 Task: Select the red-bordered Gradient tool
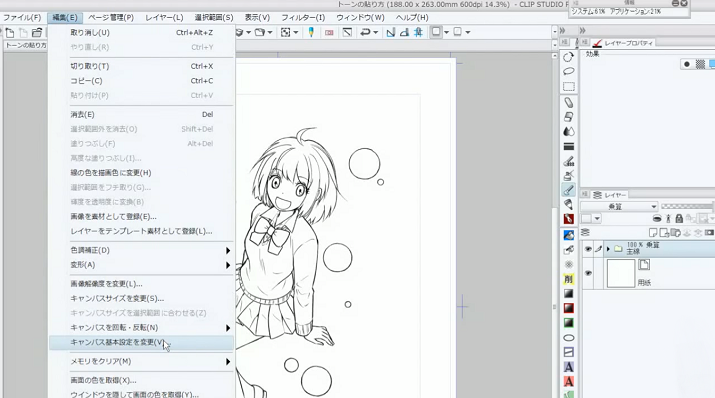(x=568, y=308)
